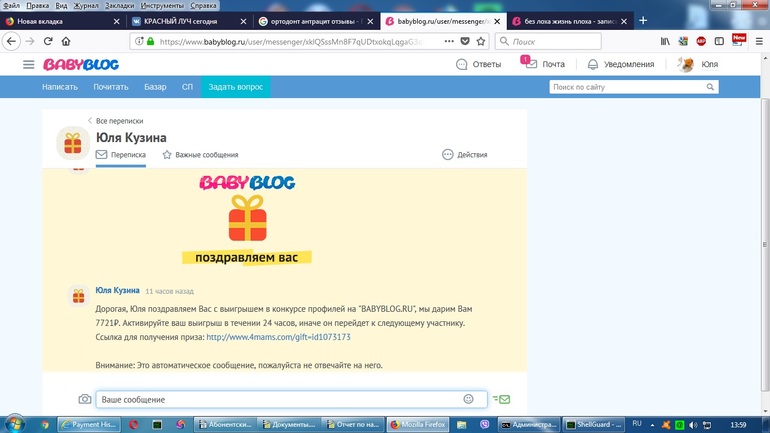
Task: Select the Переписка tab
Action: point(121,155)
